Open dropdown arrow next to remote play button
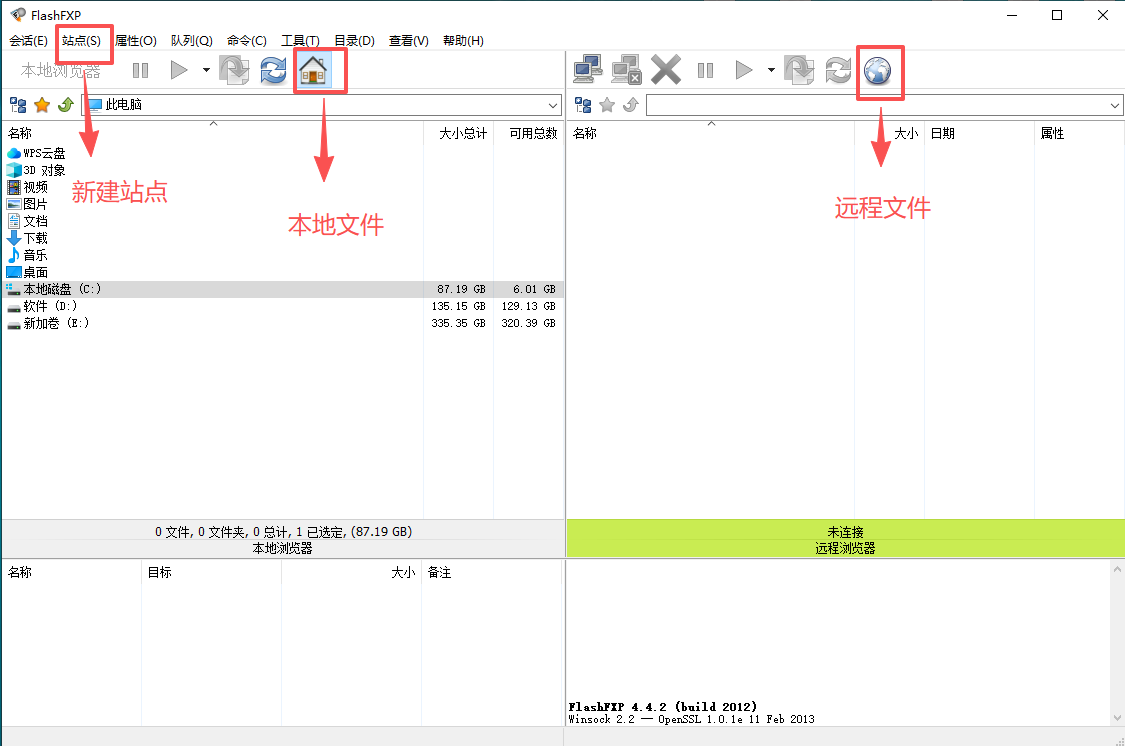 tap(771, 70)
